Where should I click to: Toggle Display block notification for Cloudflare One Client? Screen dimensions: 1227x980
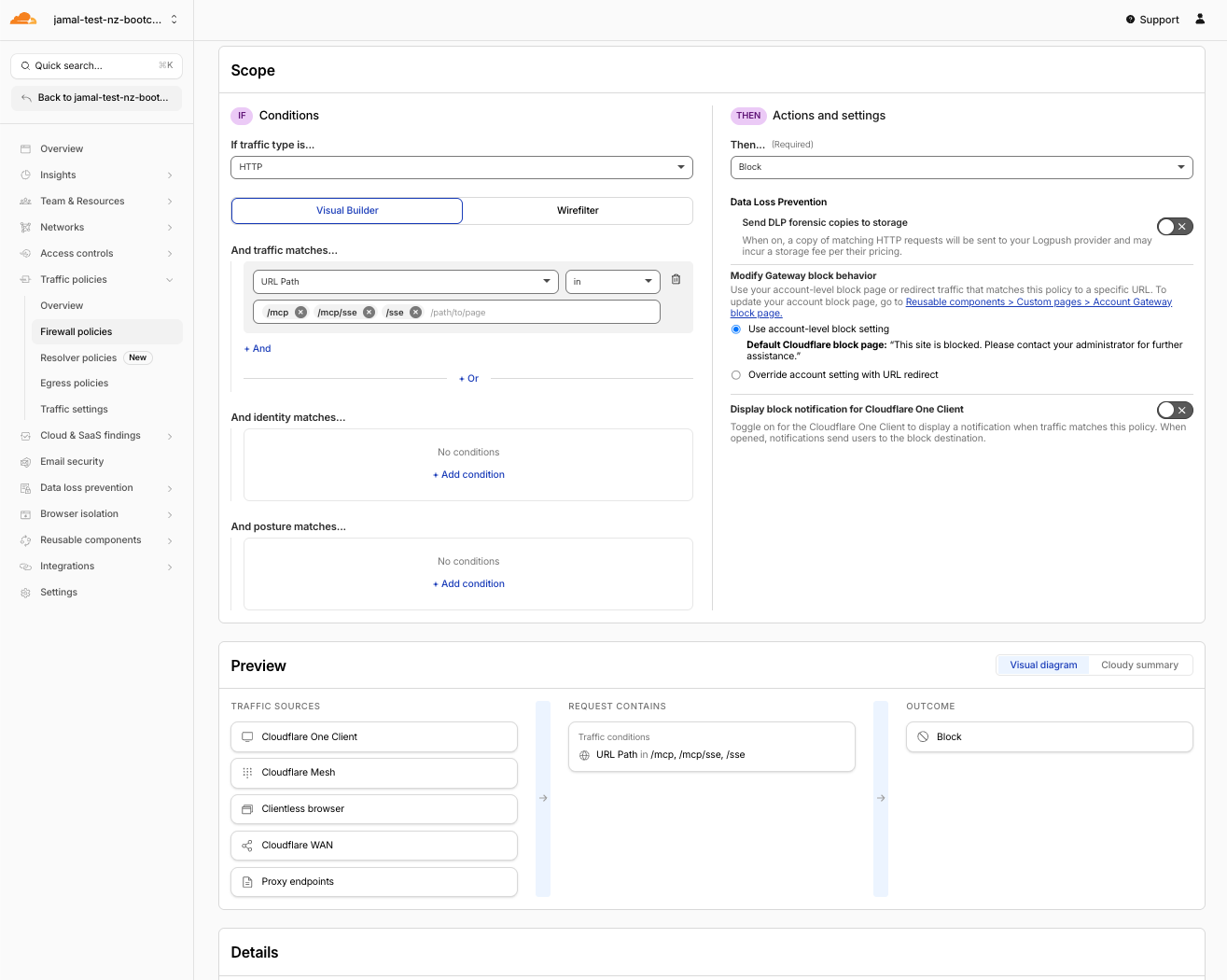click(1175, 410)
